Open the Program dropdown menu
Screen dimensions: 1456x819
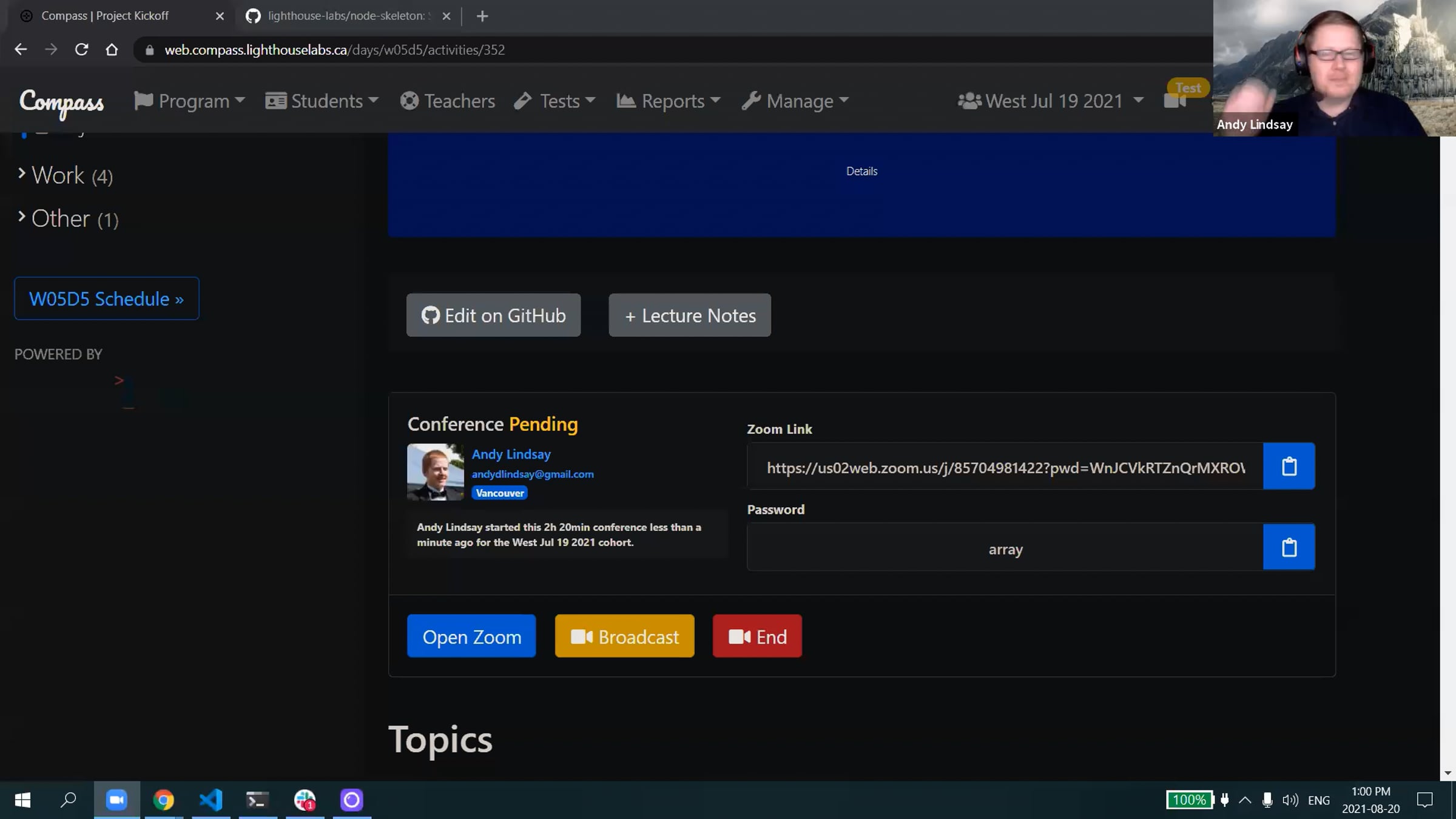189,101
